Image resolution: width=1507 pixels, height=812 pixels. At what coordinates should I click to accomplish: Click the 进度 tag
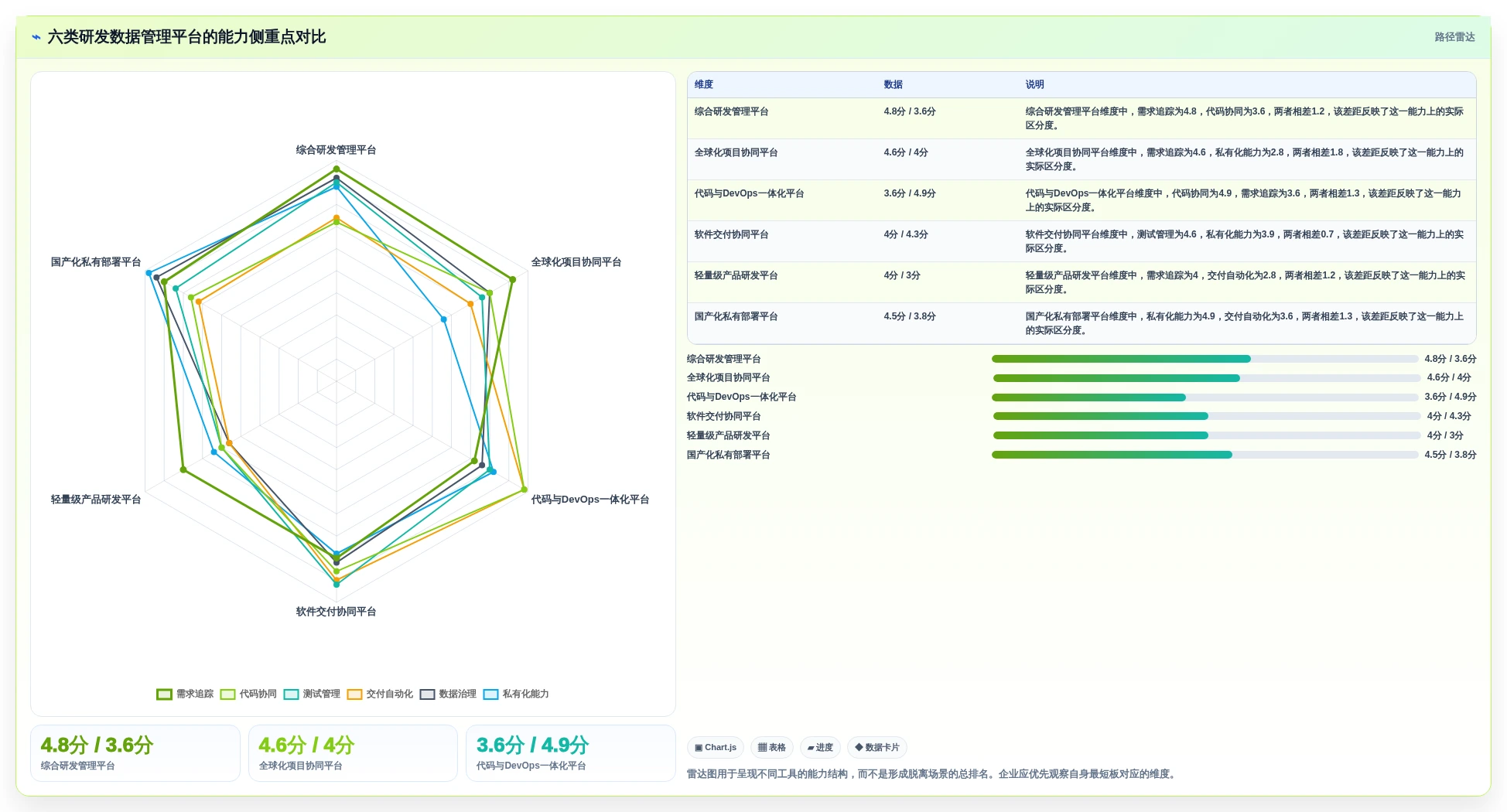[x=820, y=747]
